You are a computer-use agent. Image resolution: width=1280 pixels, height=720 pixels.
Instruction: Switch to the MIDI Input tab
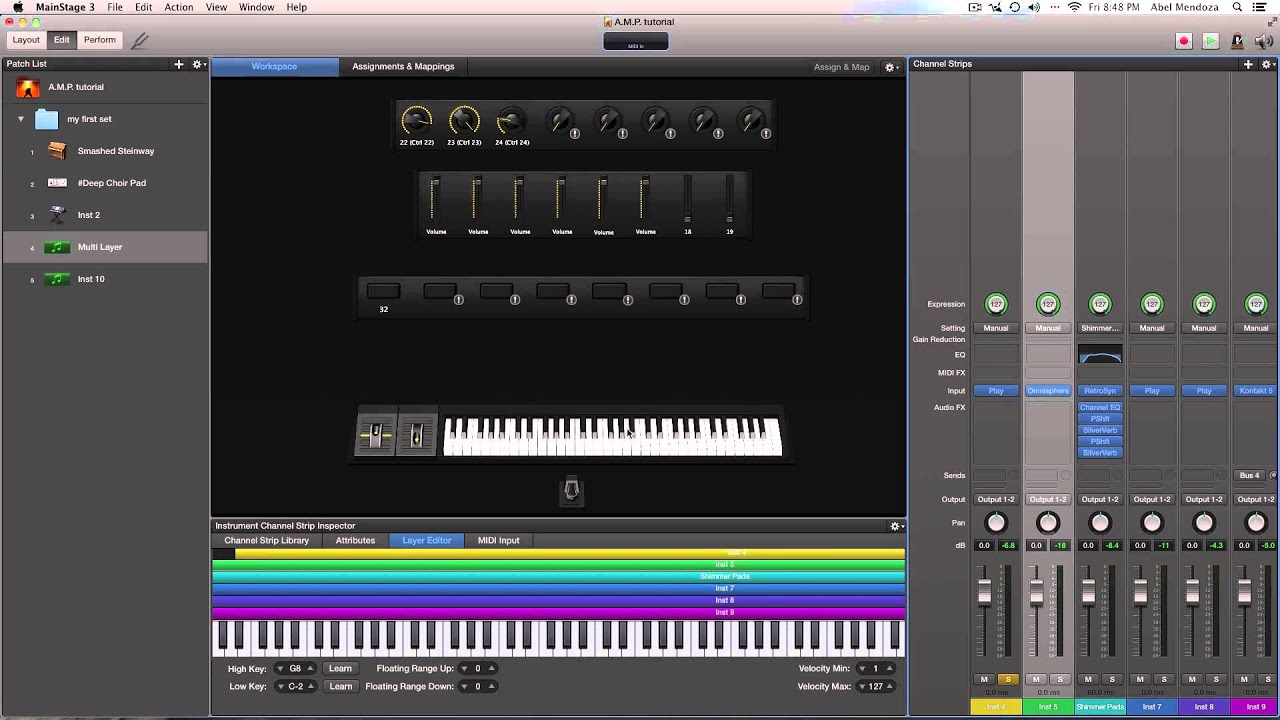click(x=498, y=541)
